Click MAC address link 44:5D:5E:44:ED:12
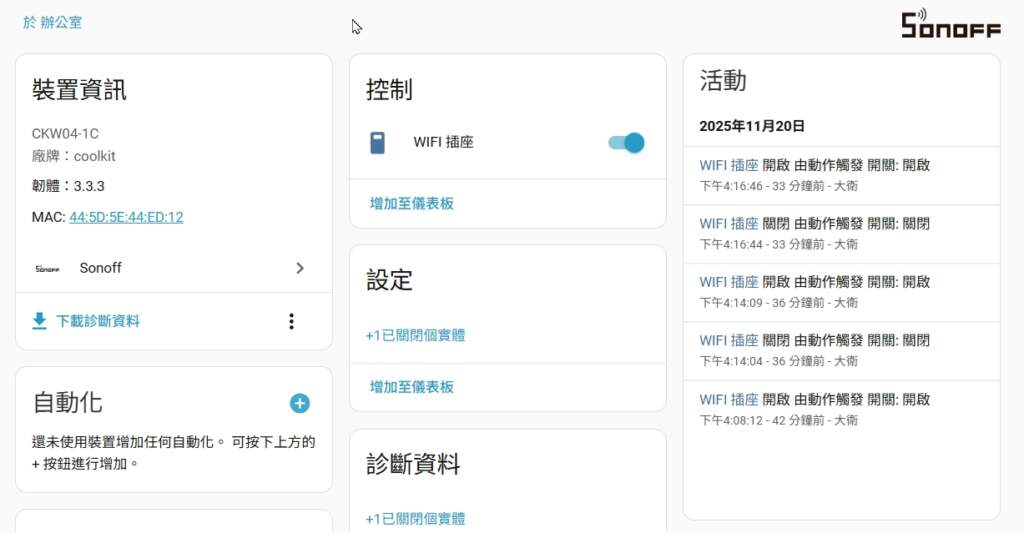The height and width of the screenshot is (533, 1024). [126, 217]
